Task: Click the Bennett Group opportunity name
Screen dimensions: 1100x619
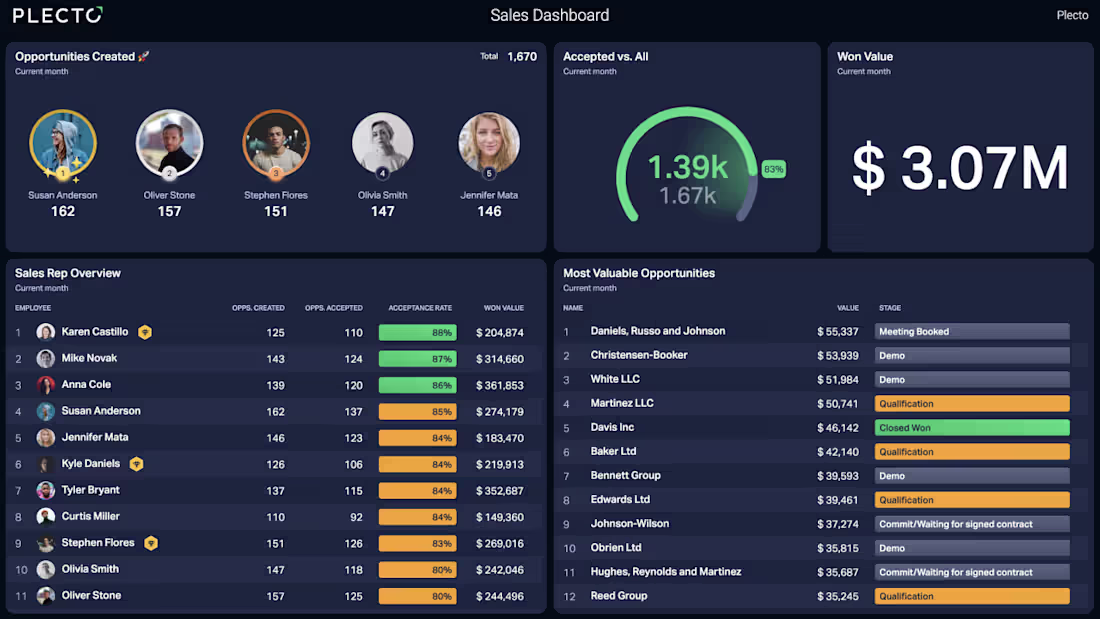Action: pyautogui.click(x=625, y=475)
